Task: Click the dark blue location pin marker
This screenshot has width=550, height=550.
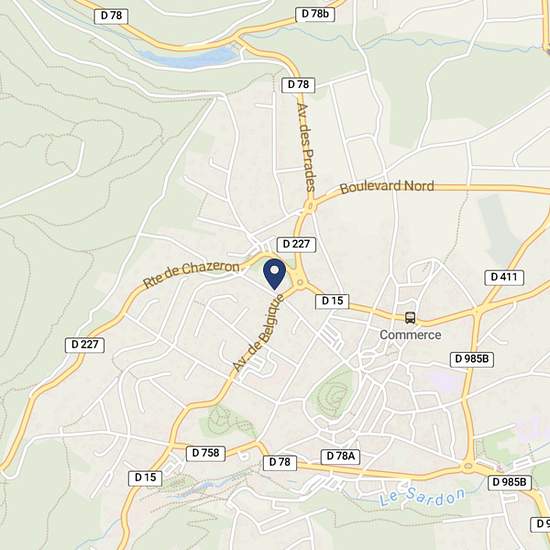Action: [x=275, y=274]
